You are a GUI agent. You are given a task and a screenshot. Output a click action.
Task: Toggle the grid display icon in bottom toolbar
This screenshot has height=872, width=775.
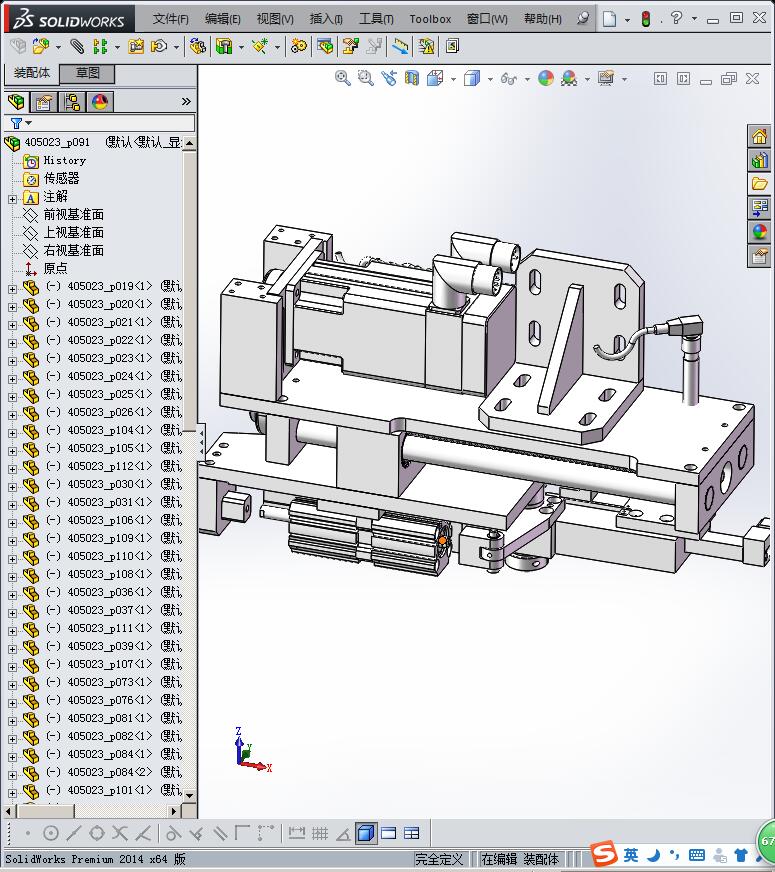tap(320, 833)
